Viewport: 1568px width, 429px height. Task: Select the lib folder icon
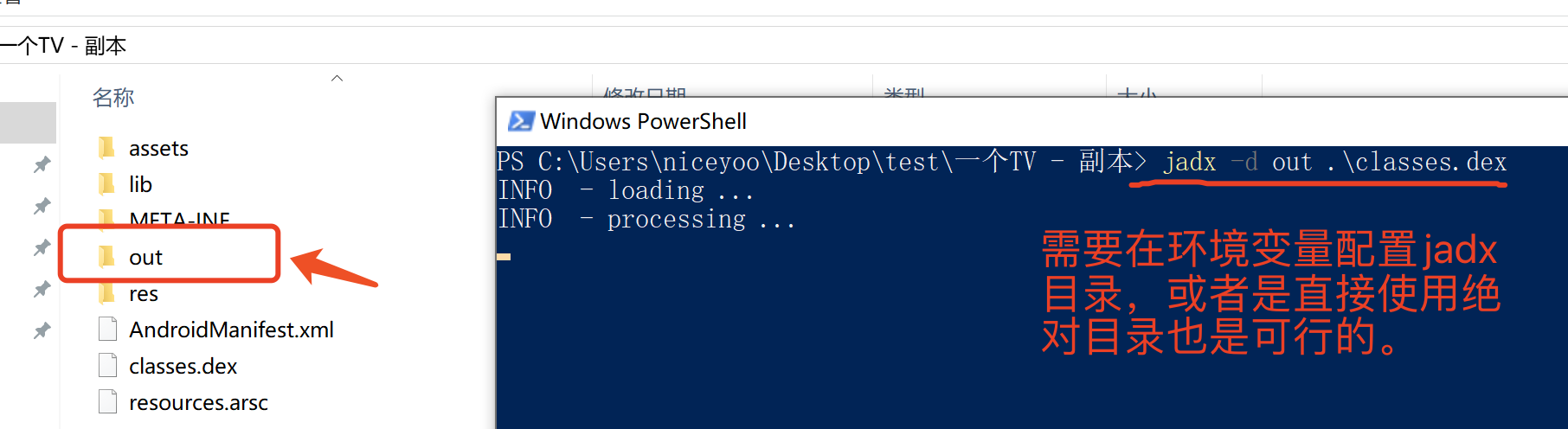(107, 184)
